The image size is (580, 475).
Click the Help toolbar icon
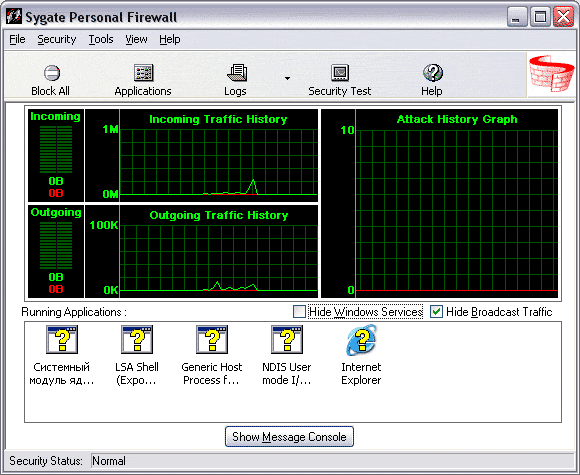(x=432, y=73)
